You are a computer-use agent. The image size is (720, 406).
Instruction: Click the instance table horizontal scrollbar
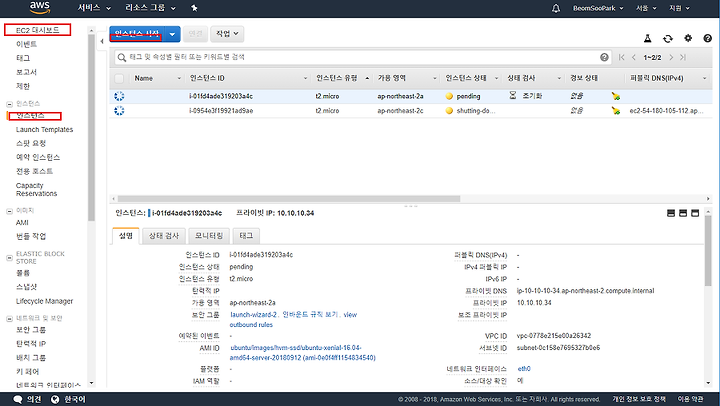[x=289, y=199]
